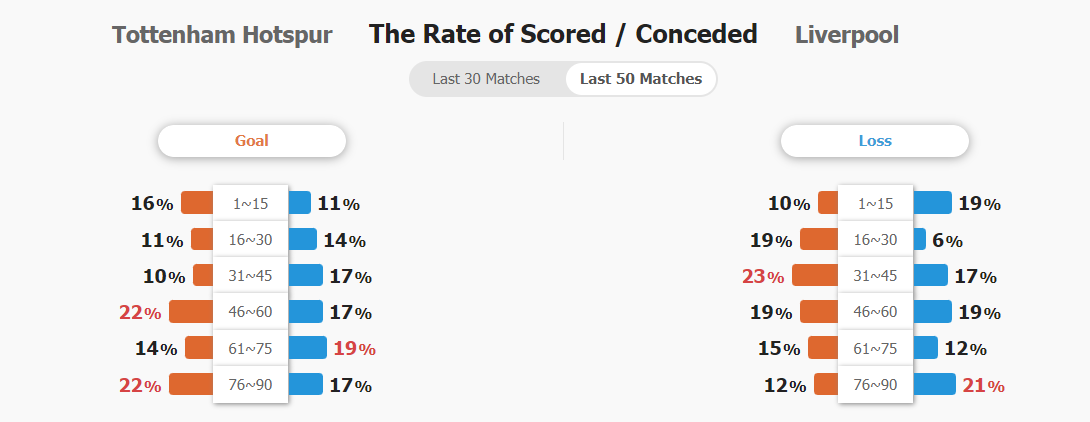
Task: Select the 1~15 interval label under Goal
Action: pos(251,203)
